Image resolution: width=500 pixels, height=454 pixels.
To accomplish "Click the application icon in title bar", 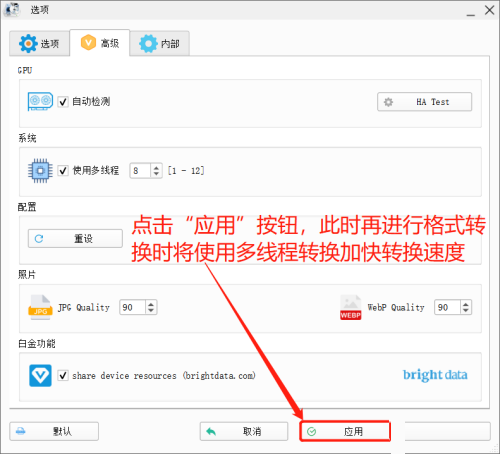I will click(12, 9).
